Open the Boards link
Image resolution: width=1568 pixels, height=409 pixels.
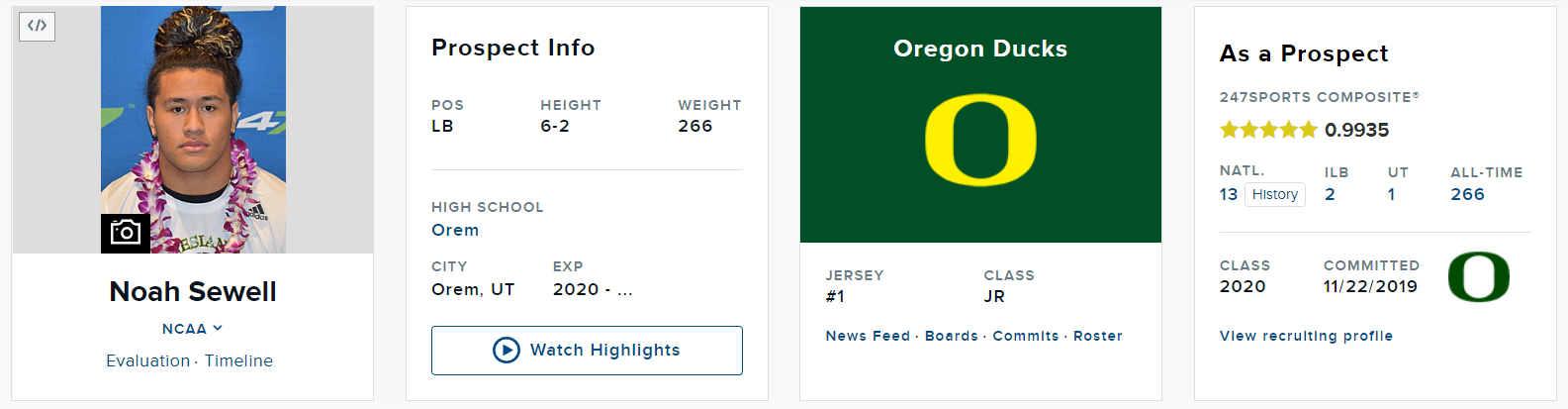pos(952,336)
